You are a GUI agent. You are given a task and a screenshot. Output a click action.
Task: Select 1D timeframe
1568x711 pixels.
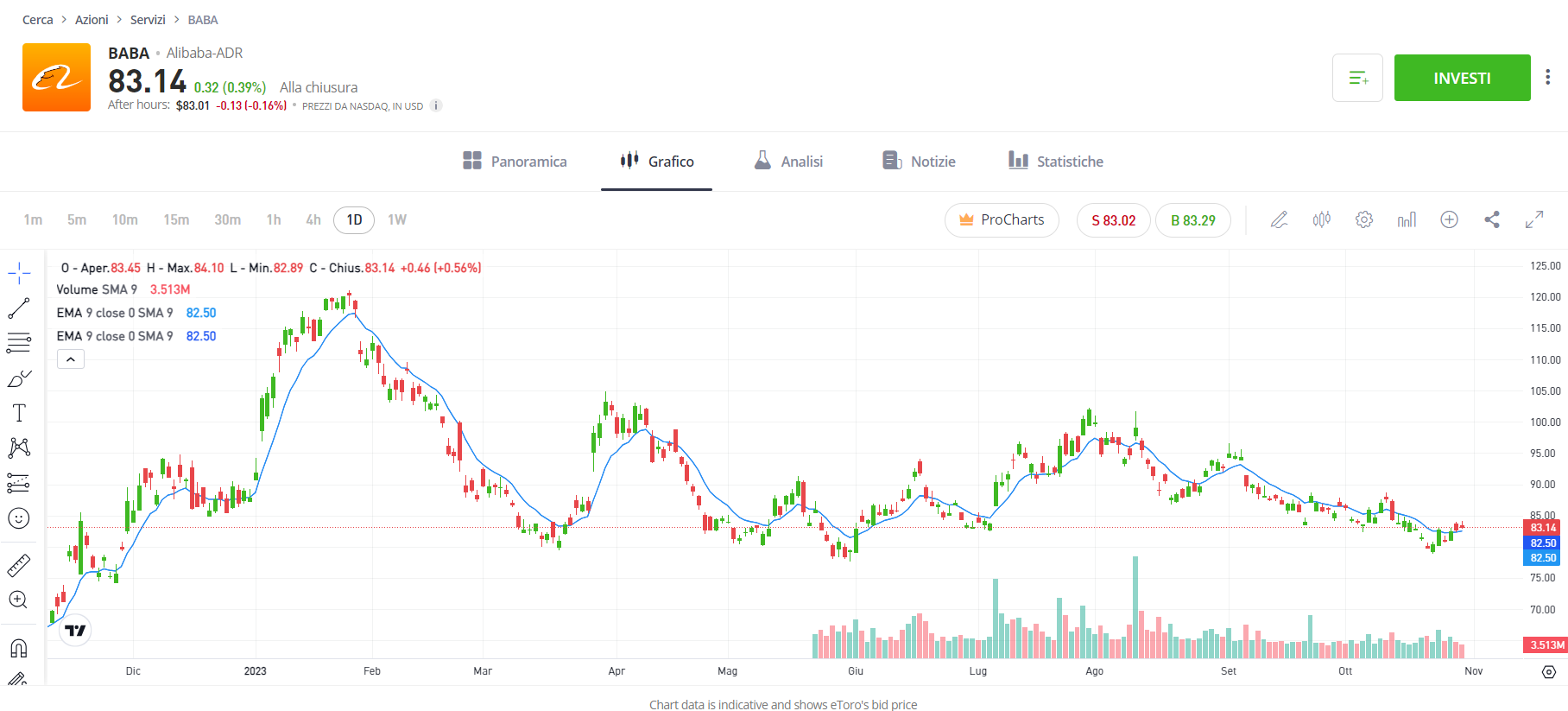click(x=354, y=219)
